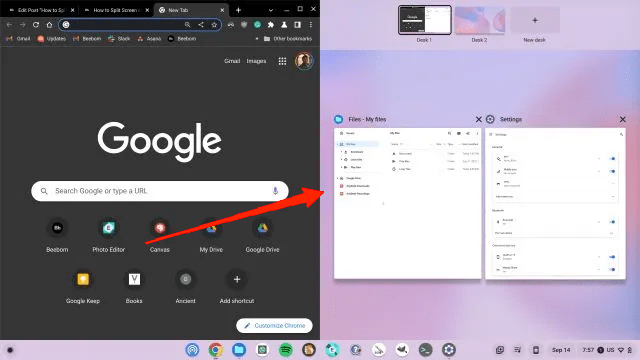
Task: Select the New Tab tab
Action: 191,10
